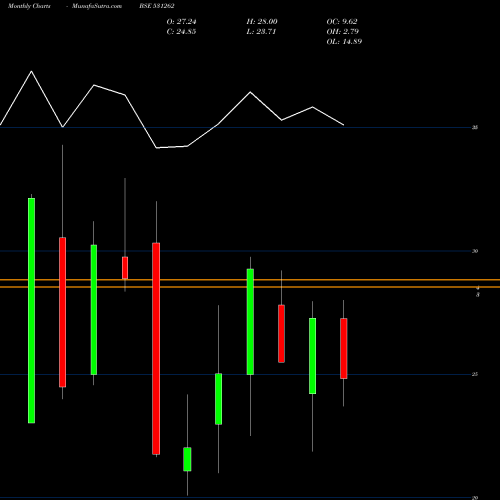This screenshot has height=500, width=500.
Task: Click the 35 price axis label
Action: click(x=475, y=127)
